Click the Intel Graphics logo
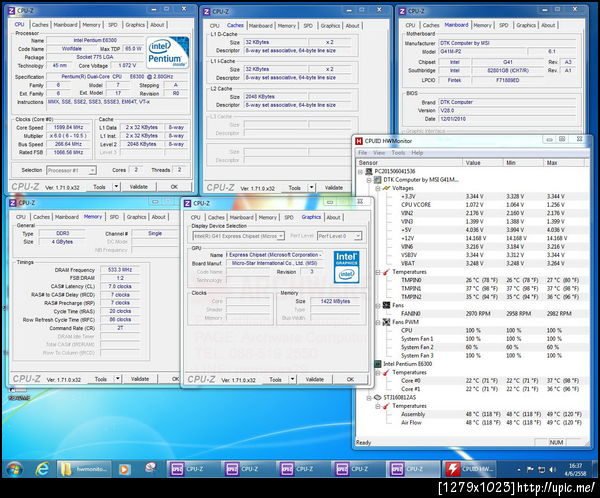This screenshot has width=600, height=498. (x=346, y=267)
